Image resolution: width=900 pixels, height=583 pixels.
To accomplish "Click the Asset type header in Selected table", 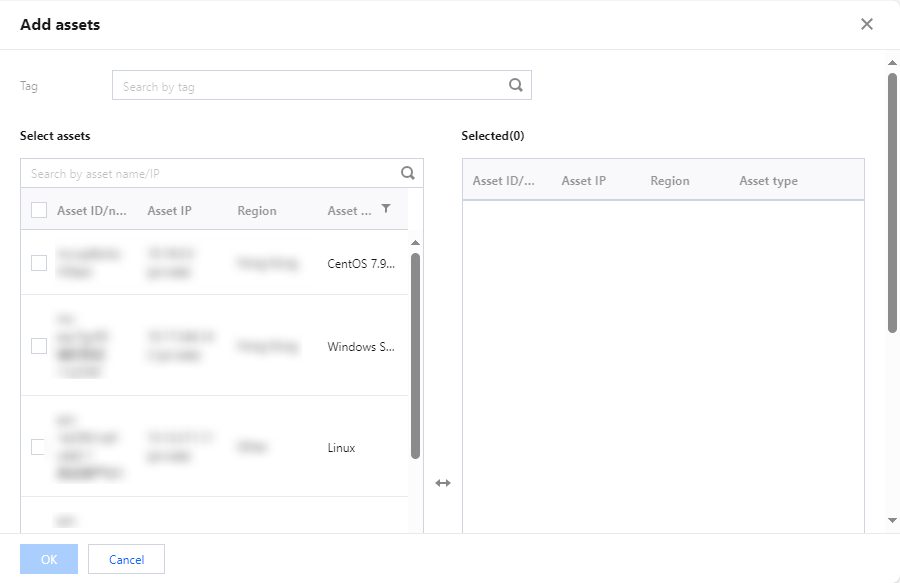I will point(768,181).
